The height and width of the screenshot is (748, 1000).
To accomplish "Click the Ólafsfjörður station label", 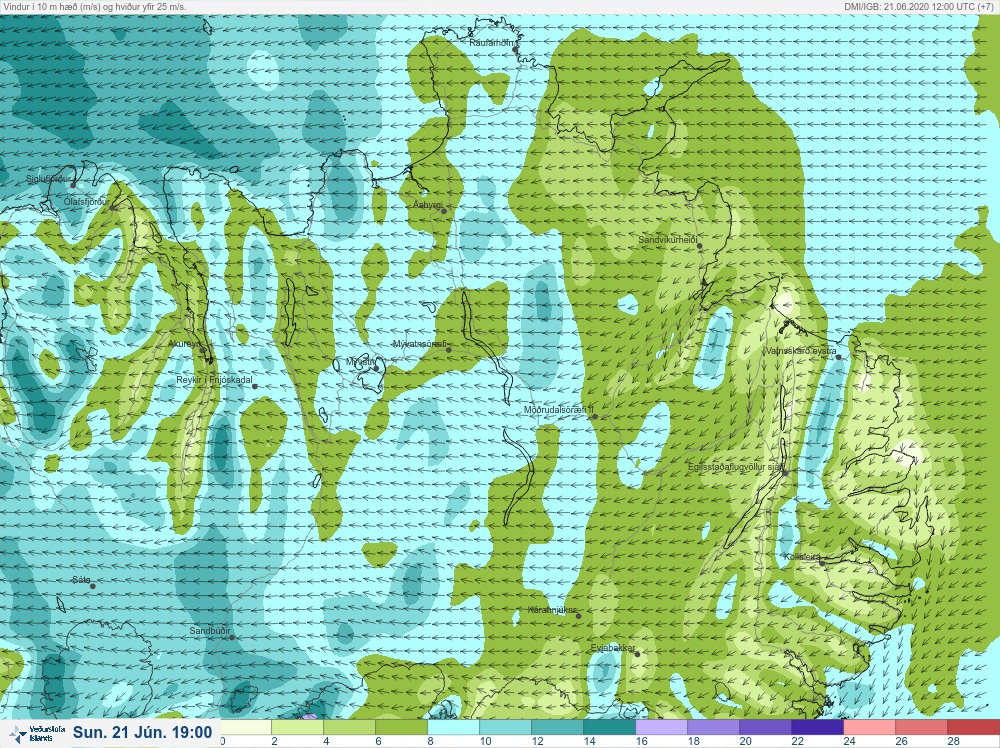I will click(87, 202).
